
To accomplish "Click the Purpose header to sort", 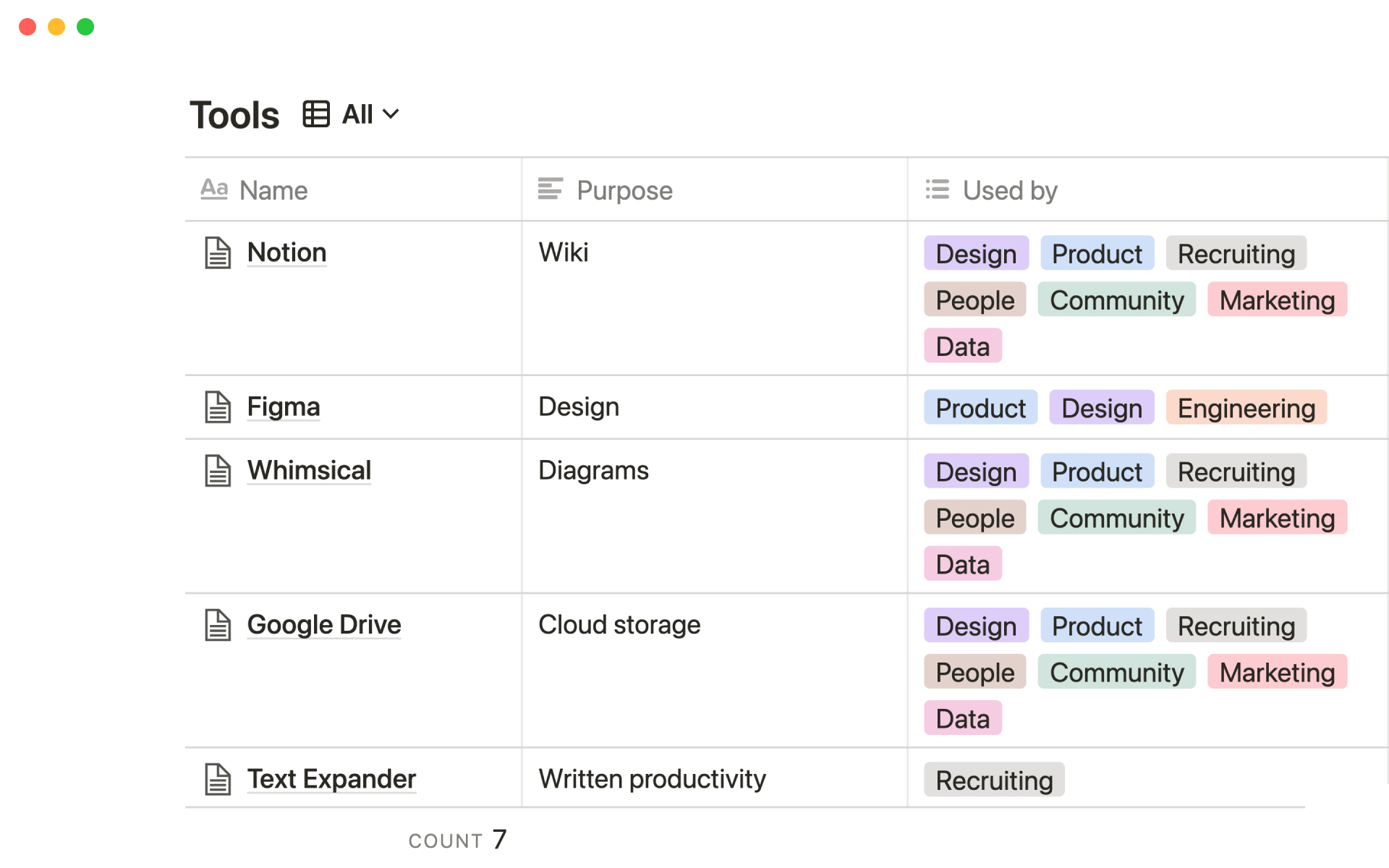I will click(624, 190).
